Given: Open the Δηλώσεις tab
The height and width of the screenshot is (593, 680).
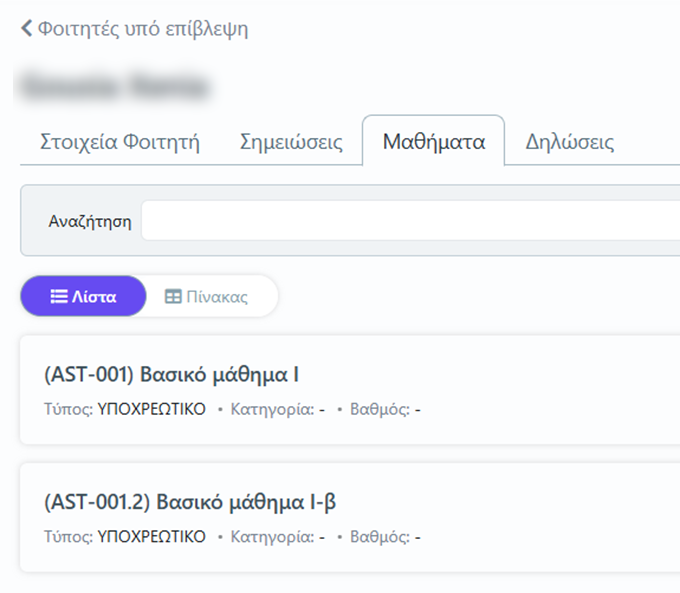Looking at the screenshot, I should pos(569,142).
